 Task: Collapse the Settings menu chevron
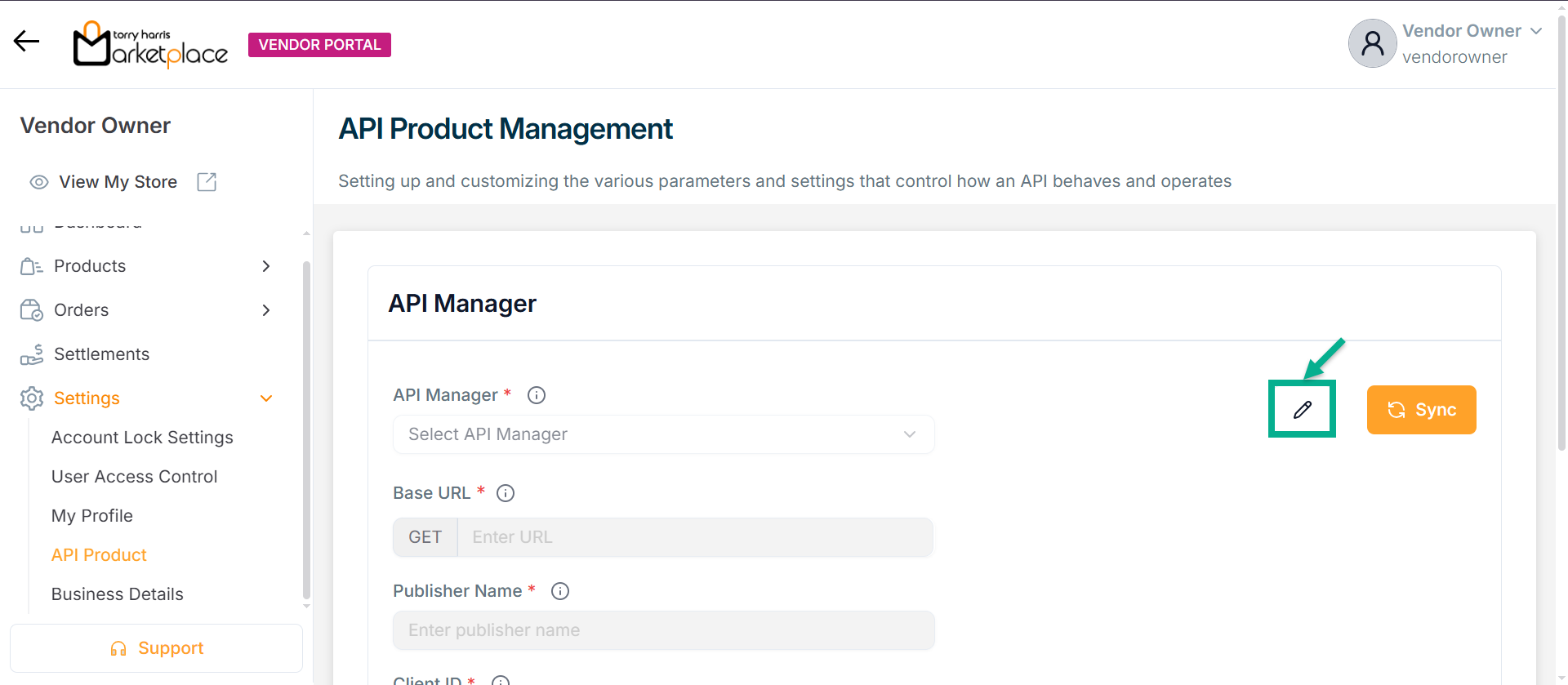(x=265, y=398)
